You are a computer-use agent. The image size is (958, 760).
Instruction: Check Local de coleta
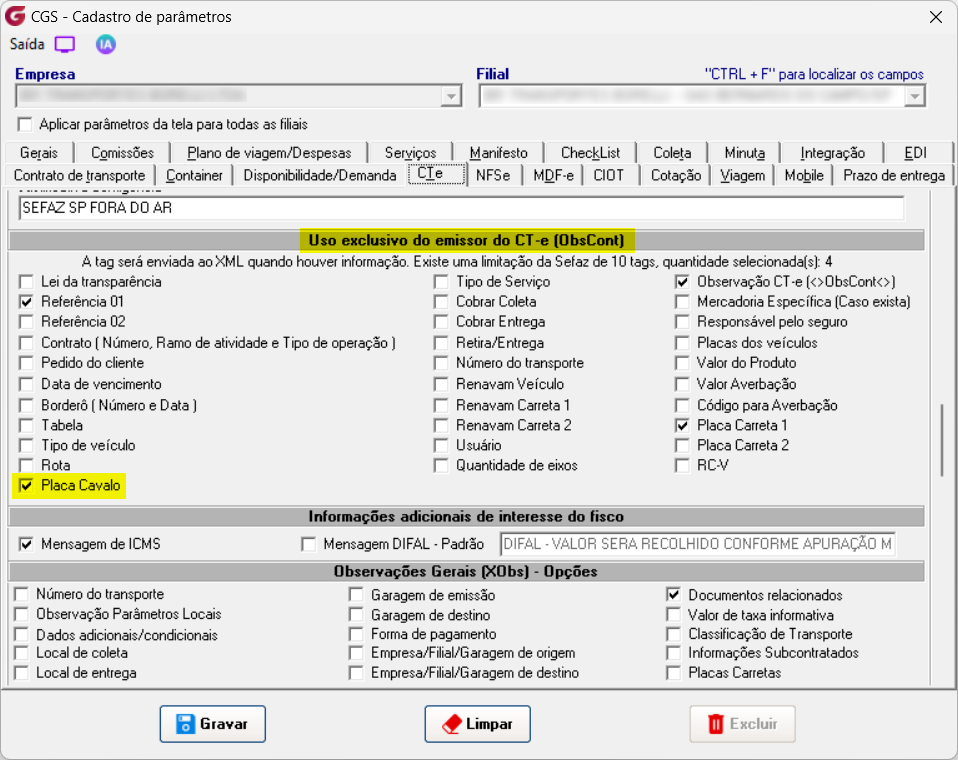pos(21,653)
